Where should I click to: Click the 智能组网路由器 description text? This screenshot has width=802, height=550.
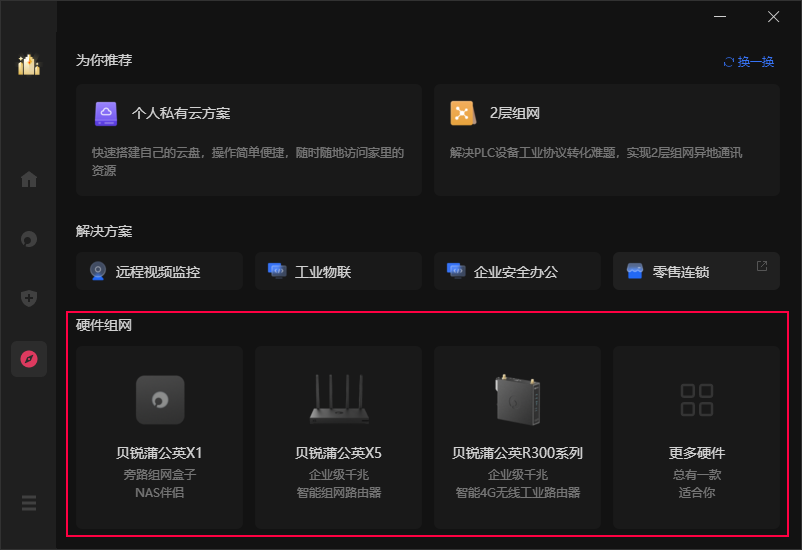pos(339,493)
